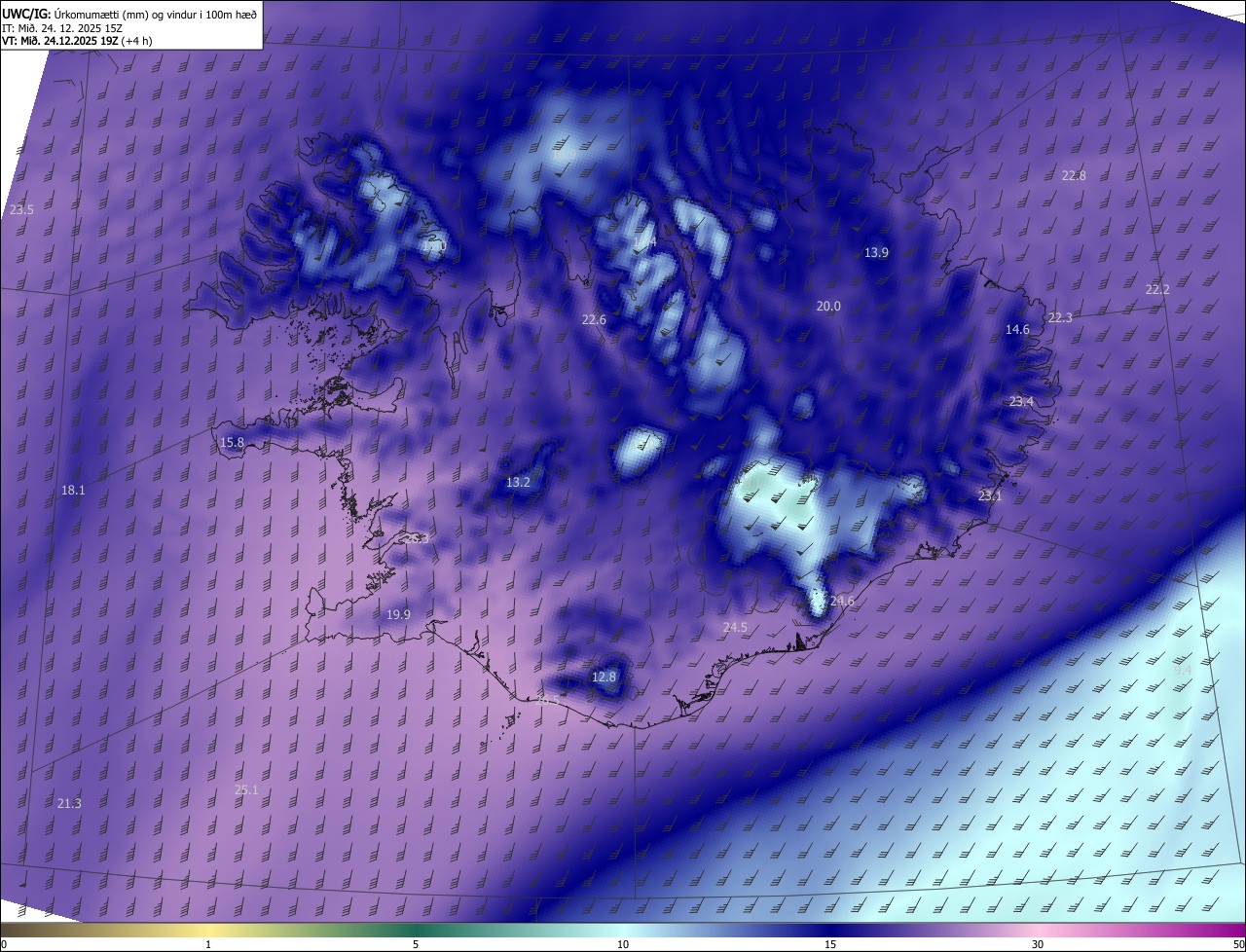Click the 19.9 value label
Image resolution: width=1246 pixels, height=952 pixels.
tap(398, 615)
